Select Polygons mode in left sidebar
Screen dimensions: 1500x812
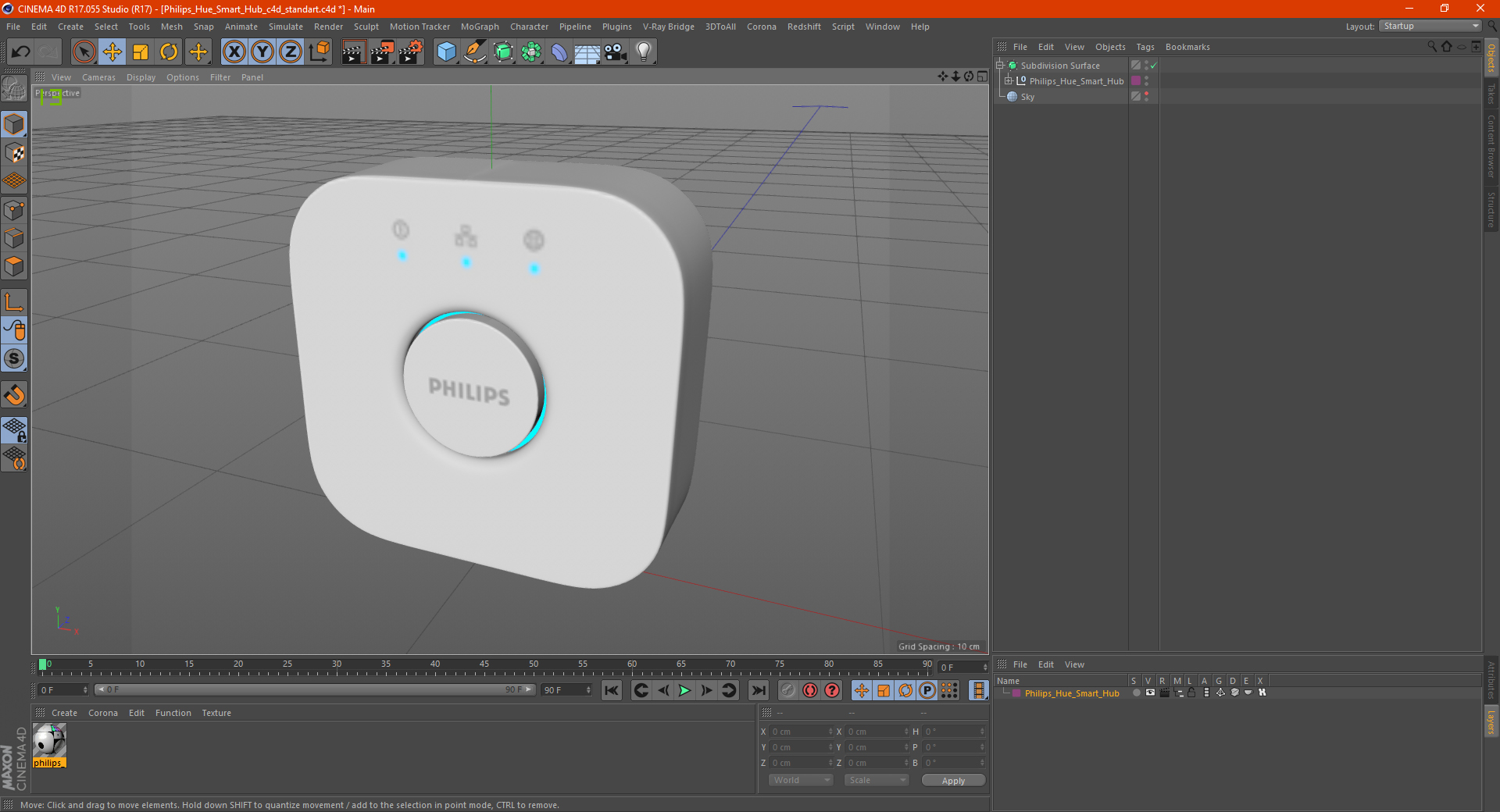(x=14, y=266)
